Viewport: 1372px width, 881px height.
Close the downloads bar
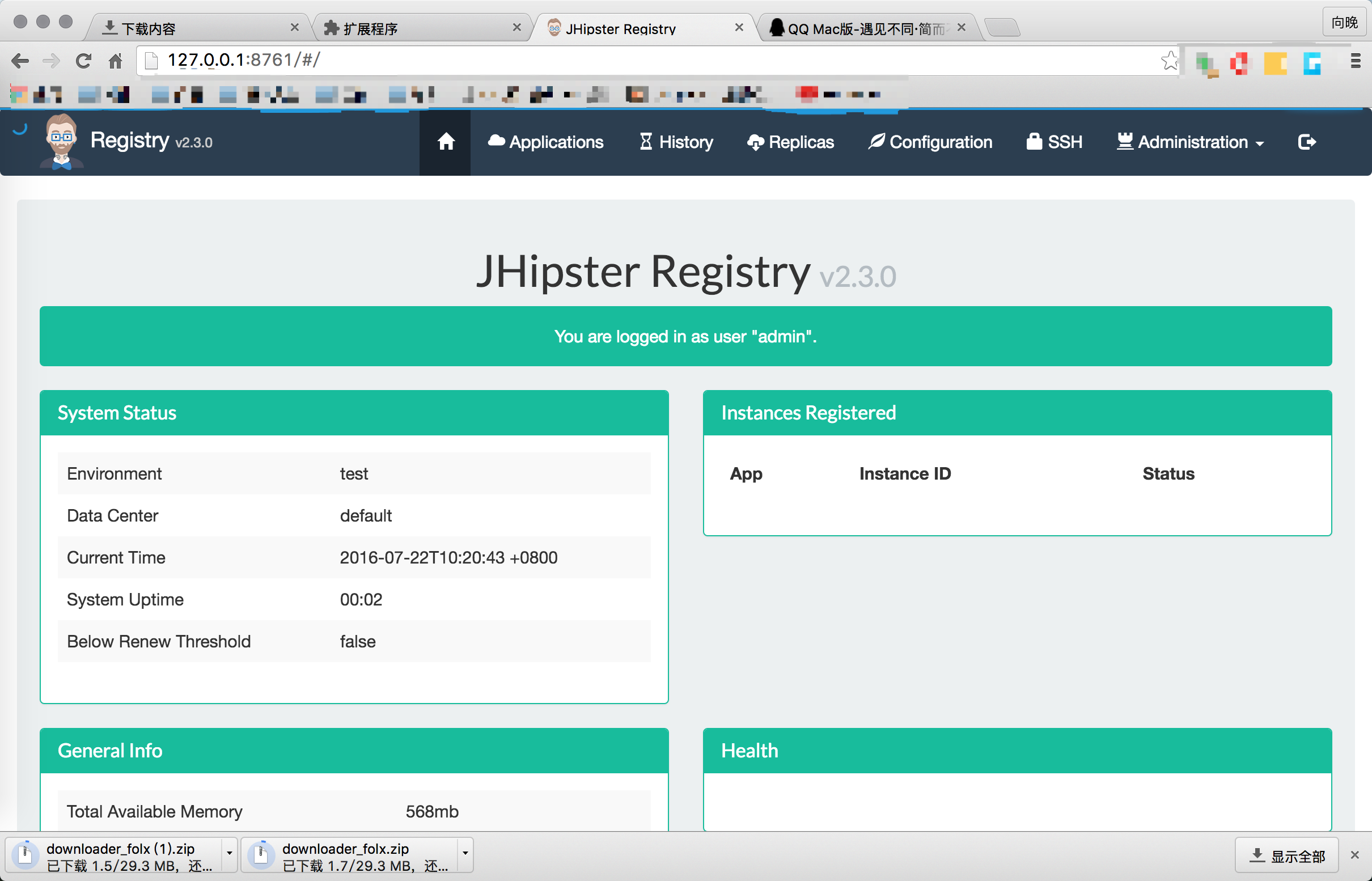pos(1354,855)
